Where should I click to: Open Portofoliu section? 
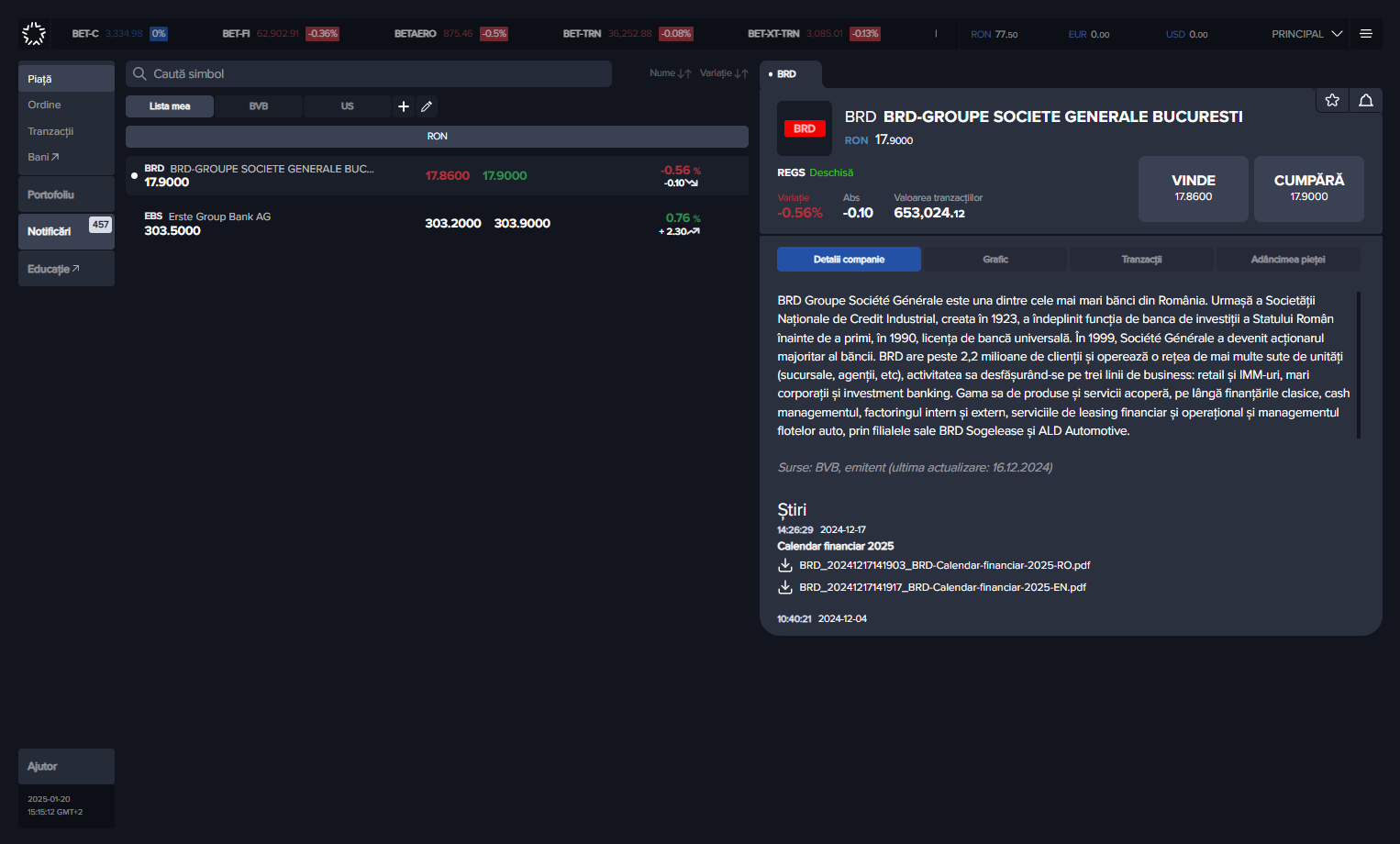(66, 194)
